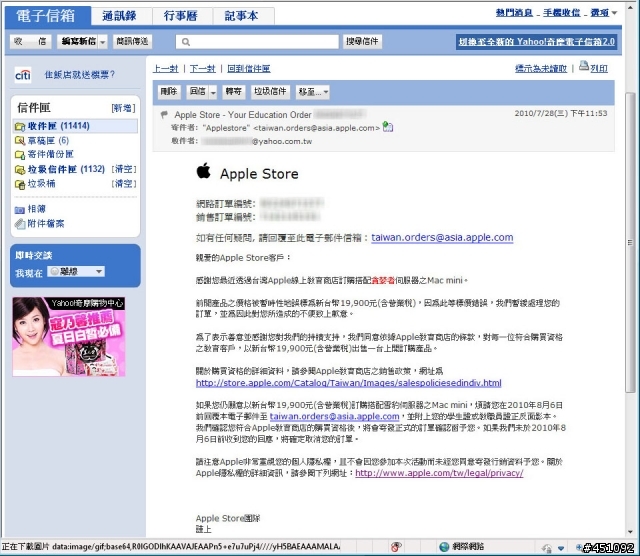The height and width of the screenshot is (556, 640).
Task: Click the Citi logo ad icon
Action: tap(23, 75)
